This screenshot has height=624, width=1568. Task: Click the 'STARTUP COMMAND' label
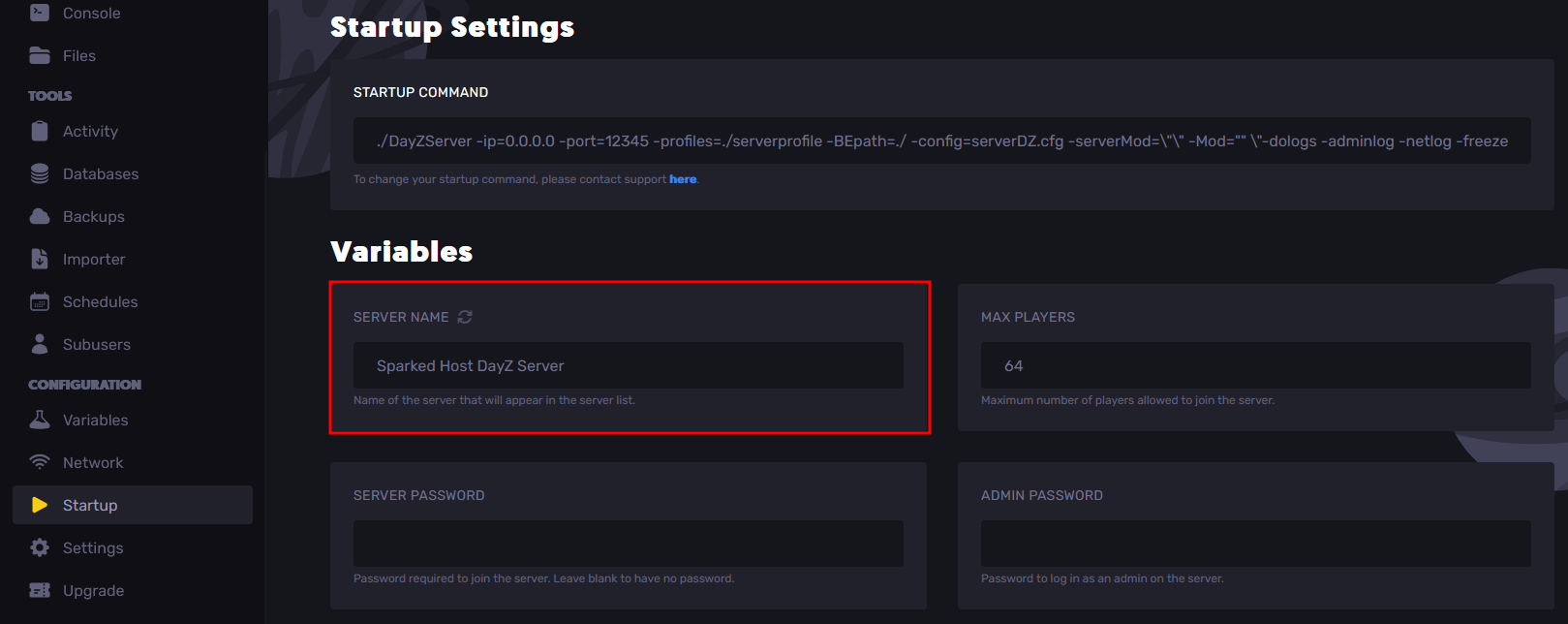[420, 92]
